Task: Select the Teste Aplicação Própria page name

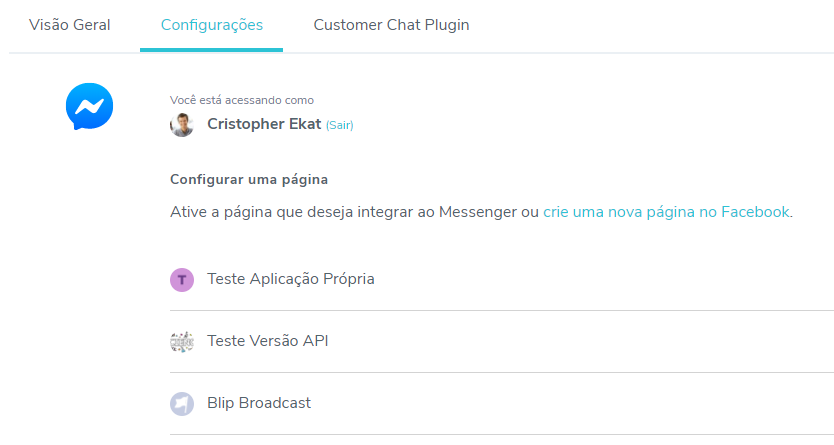Action: pos(291,279)
